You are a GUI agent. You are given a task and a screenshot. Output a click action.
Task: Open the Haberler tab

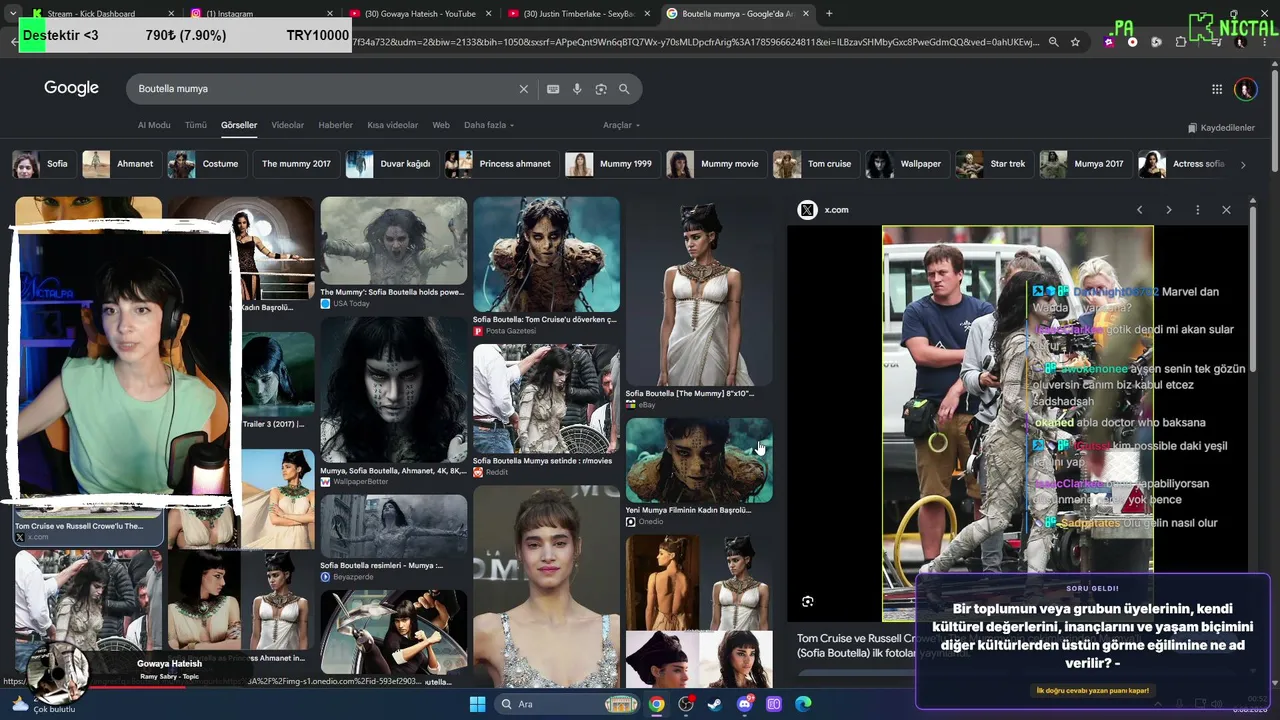[x=335, y=125]
